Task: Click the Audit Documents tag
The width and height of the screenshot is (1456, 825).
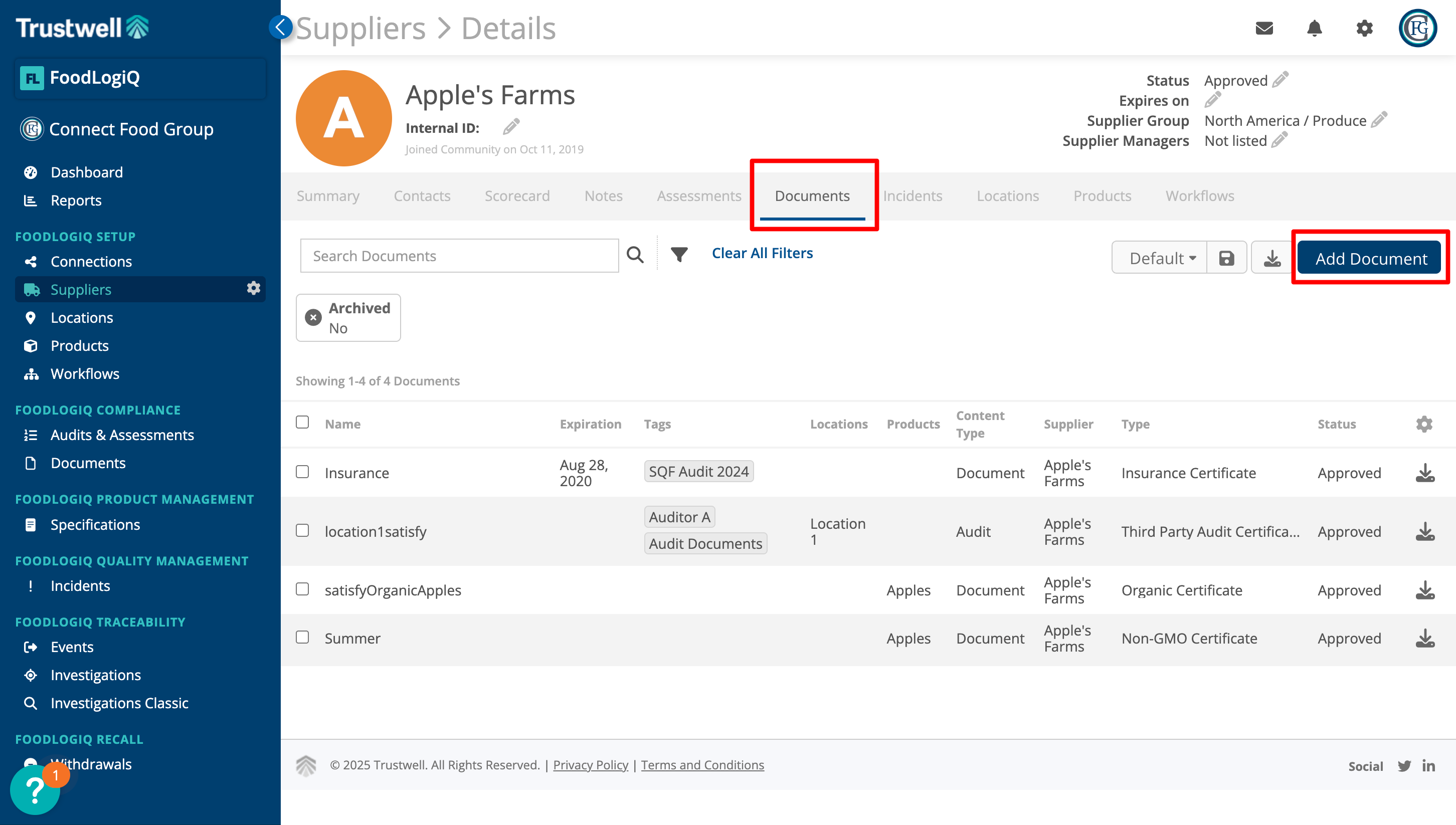Action: tap(705, 543)
